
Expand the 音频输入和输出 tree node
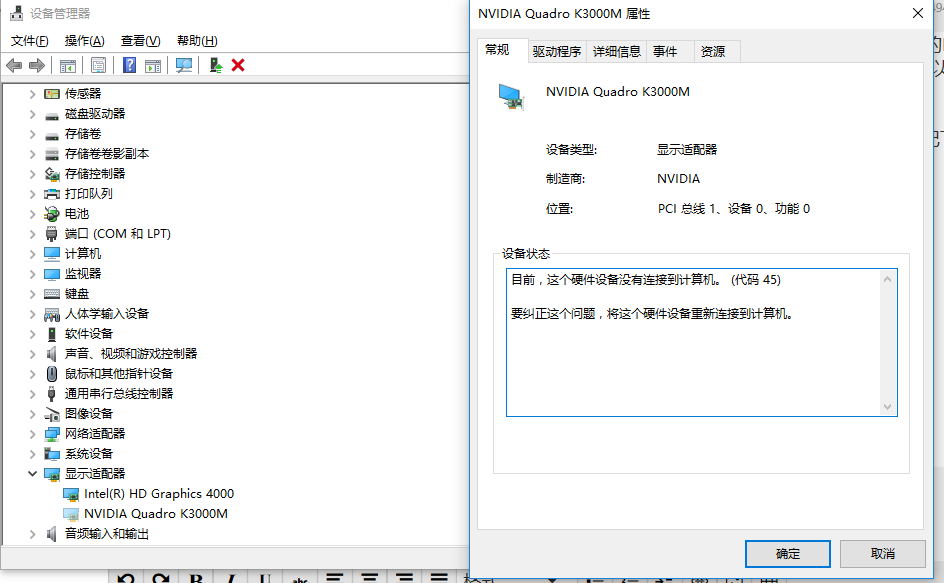click(33, 534)
